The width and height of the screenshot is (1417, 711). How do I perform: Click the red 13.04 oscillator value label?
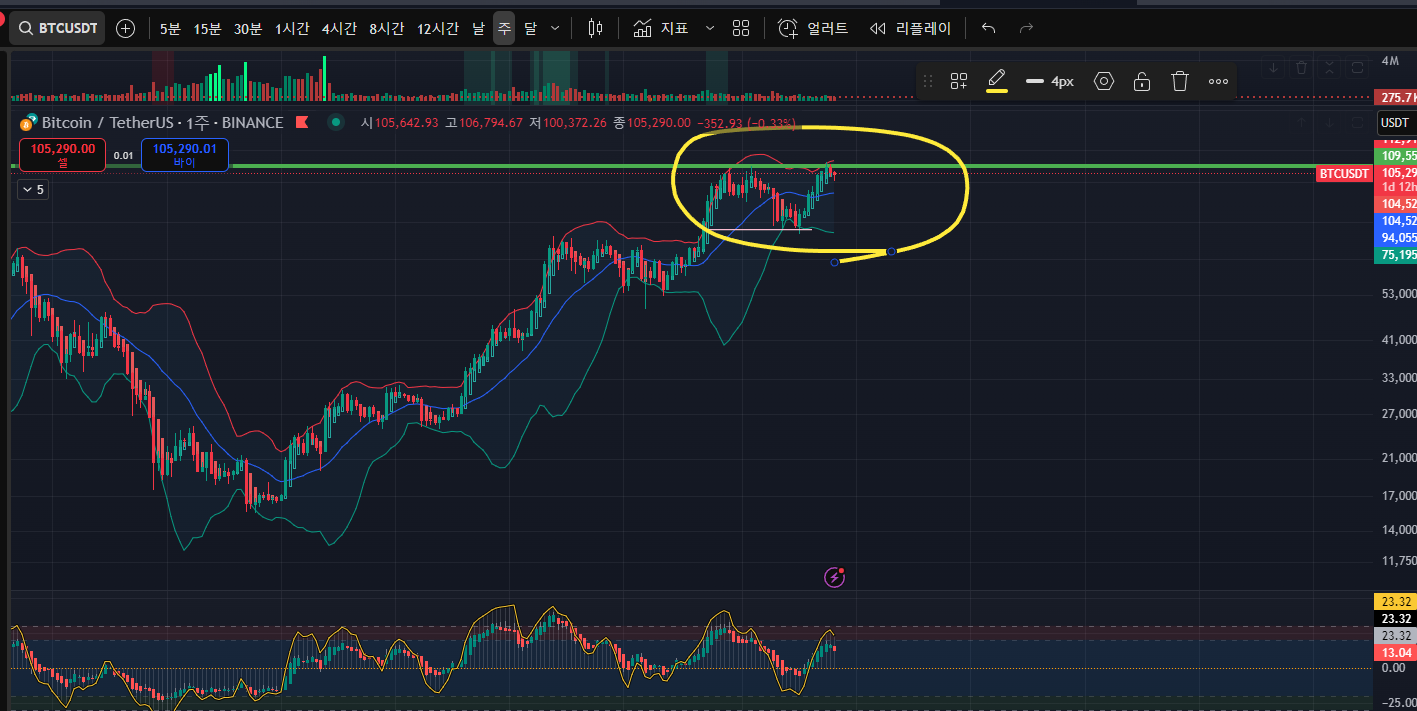(1396, 652)
